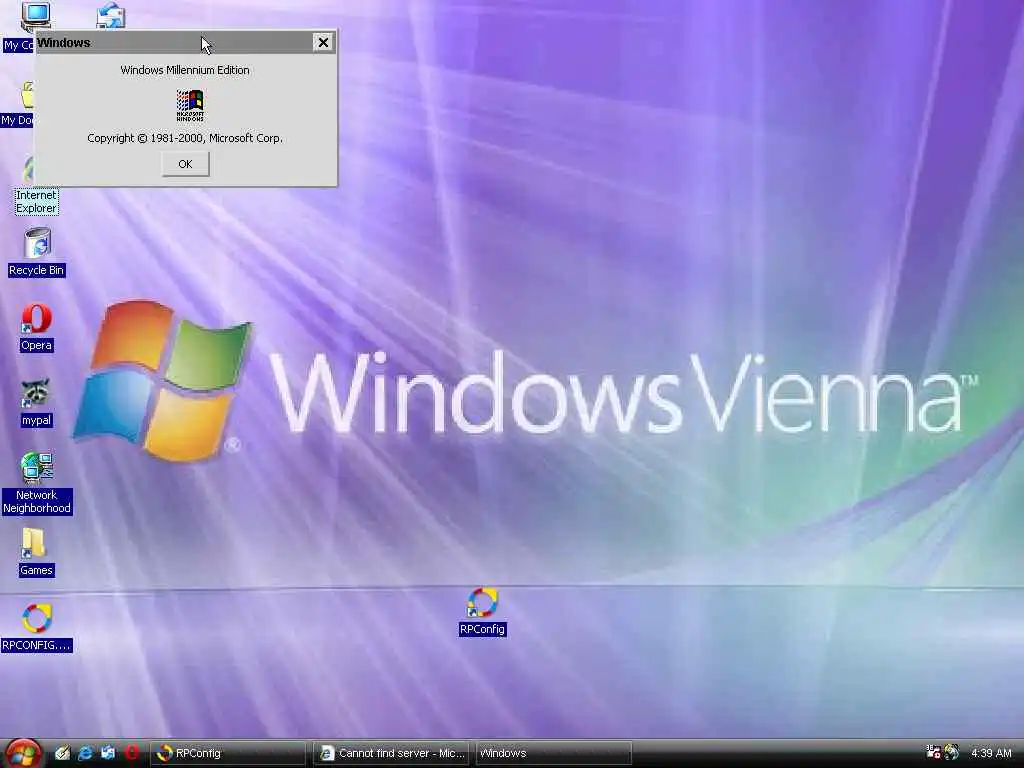Select the Internet Explorer desktop icon label
The height and width of the screenshot is (768, 1024).
coord(36,202)
